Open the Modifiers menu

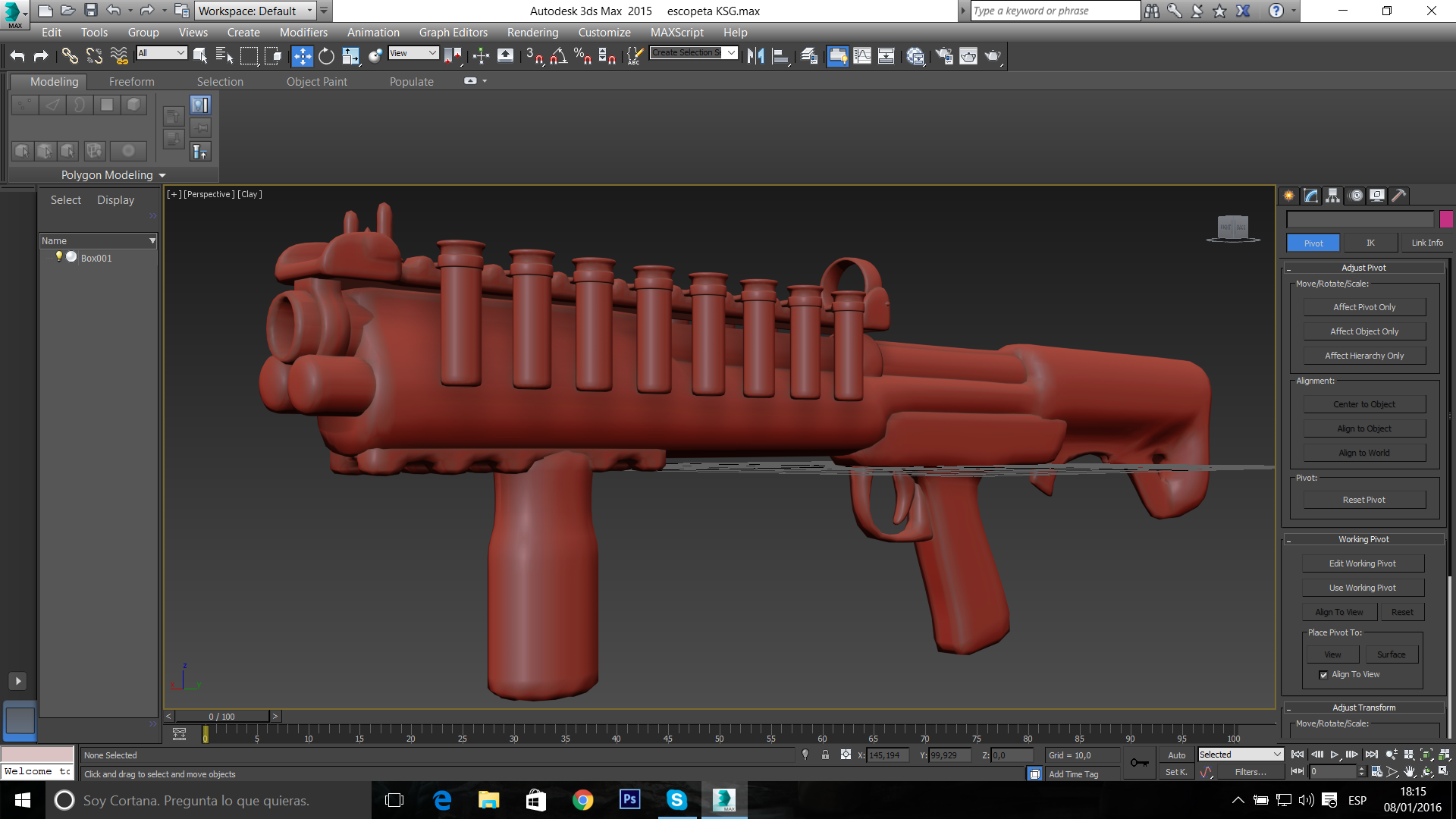[303, 33]
